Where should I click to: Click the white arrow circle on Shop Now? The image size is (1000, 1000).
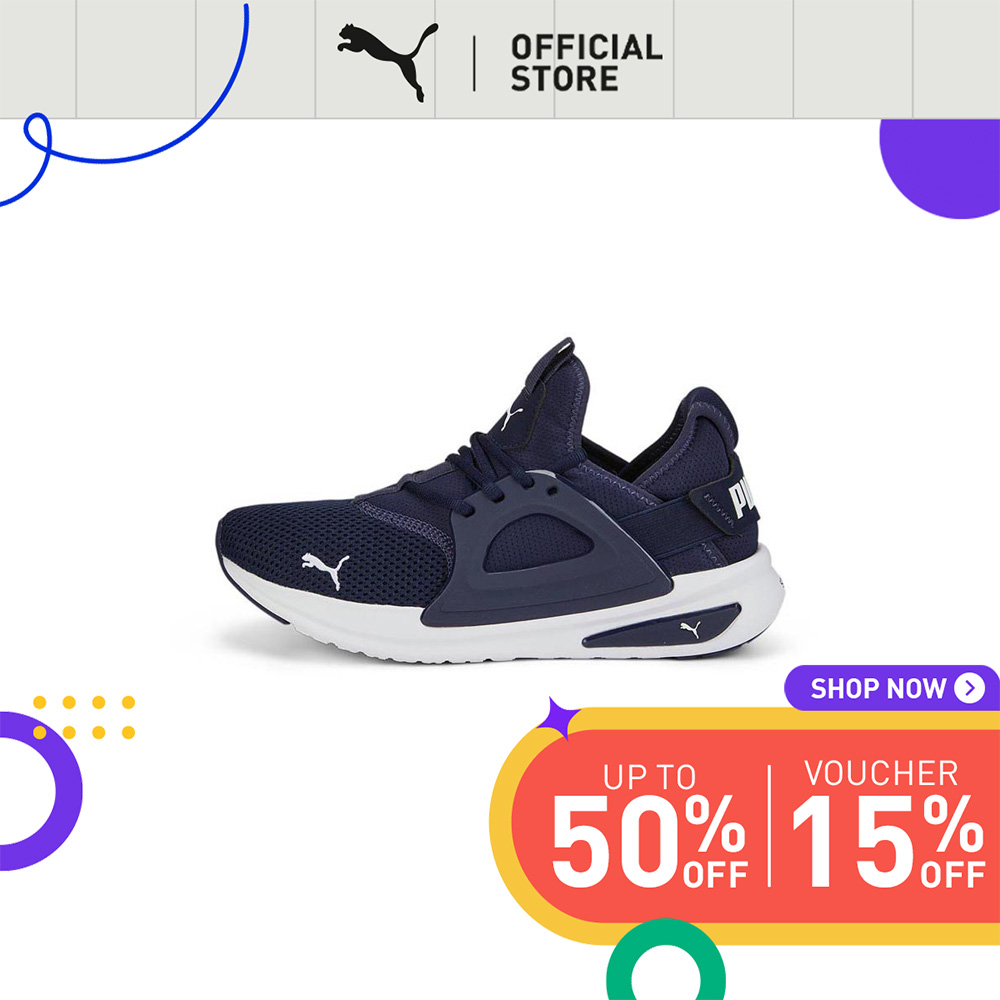coord(969,688)
